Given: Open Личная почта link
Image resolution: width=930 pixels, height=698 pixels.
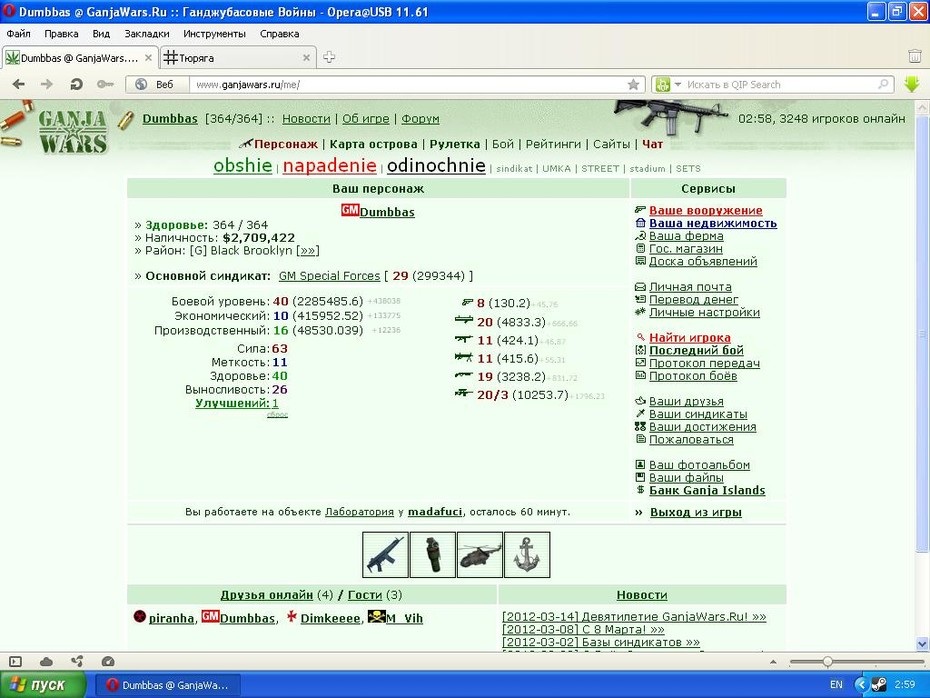Looking at the screenshot, I should click(690, 286).
